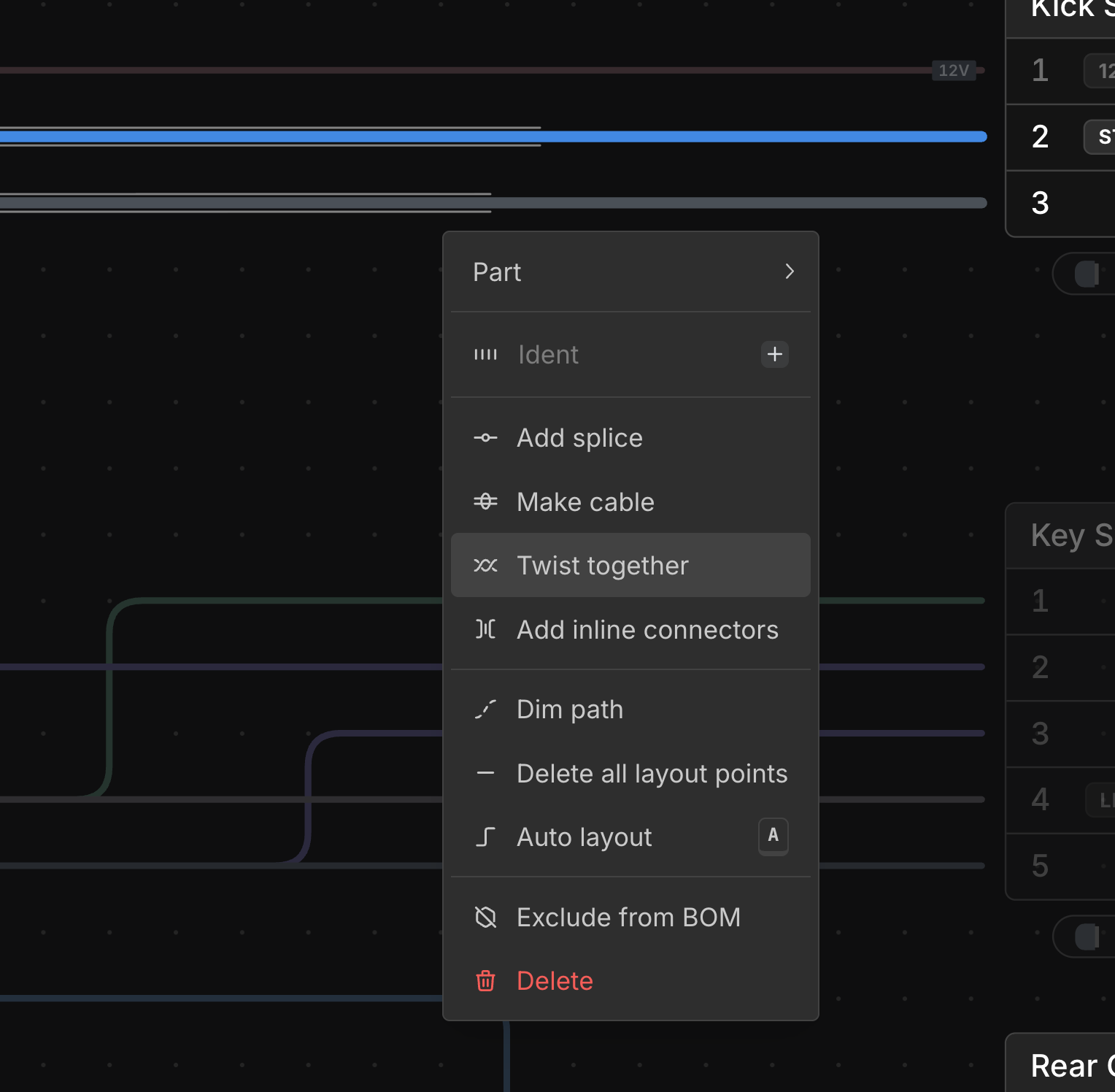Click the Add inline connectors icon

pos(485,629)
